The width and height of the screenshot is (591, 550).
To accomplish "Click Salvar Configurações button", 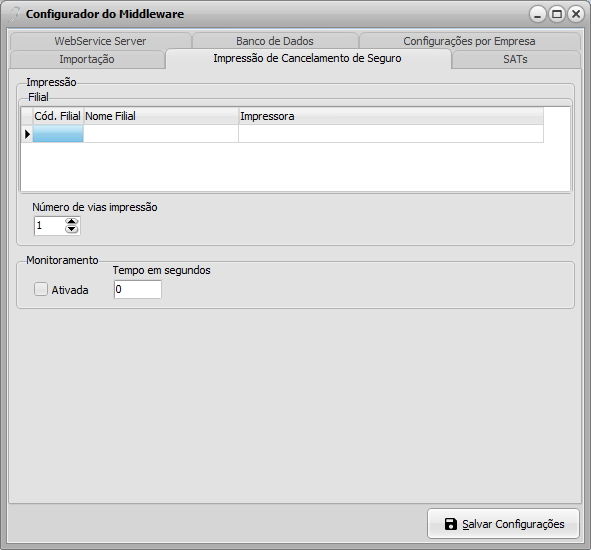I will coord(503,524).
